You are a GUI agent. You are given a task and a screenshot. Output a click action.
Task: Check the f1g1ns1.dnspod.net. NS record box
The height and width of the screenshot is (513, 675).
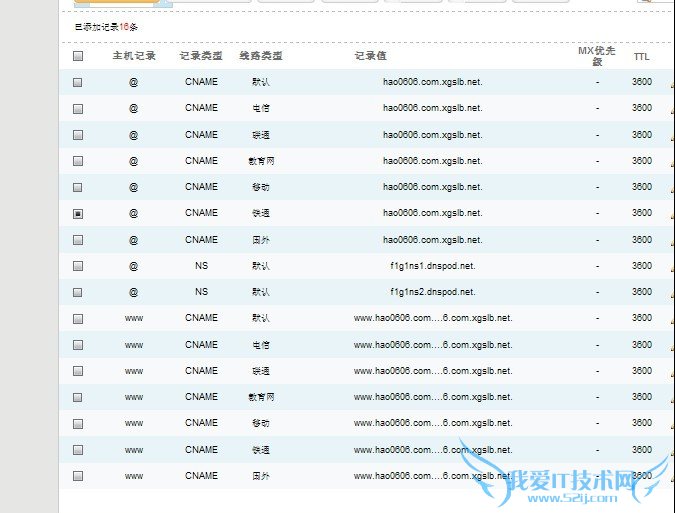click(78, 267)
